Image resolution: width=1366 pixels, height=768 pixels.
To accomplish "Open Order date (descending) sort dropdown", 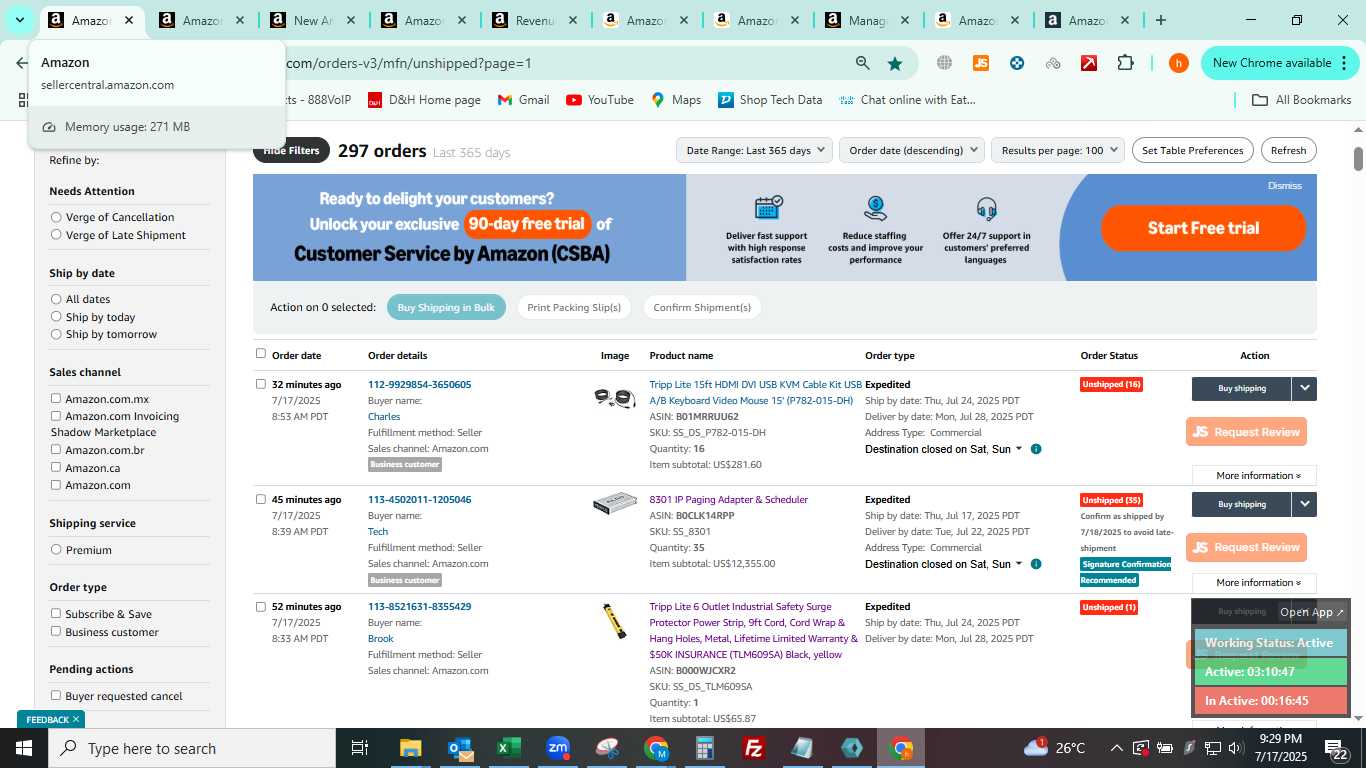I will pyautogui.click(x=912, y=150).
